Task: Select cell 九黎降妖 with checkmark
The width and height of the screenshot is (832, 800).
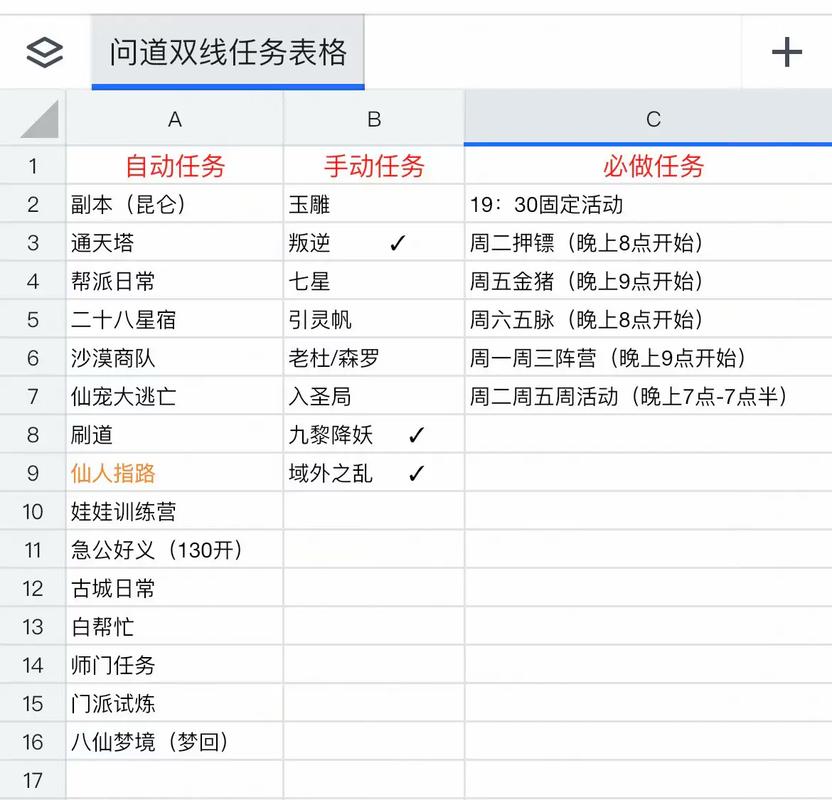Action: [x=374, y=435]
